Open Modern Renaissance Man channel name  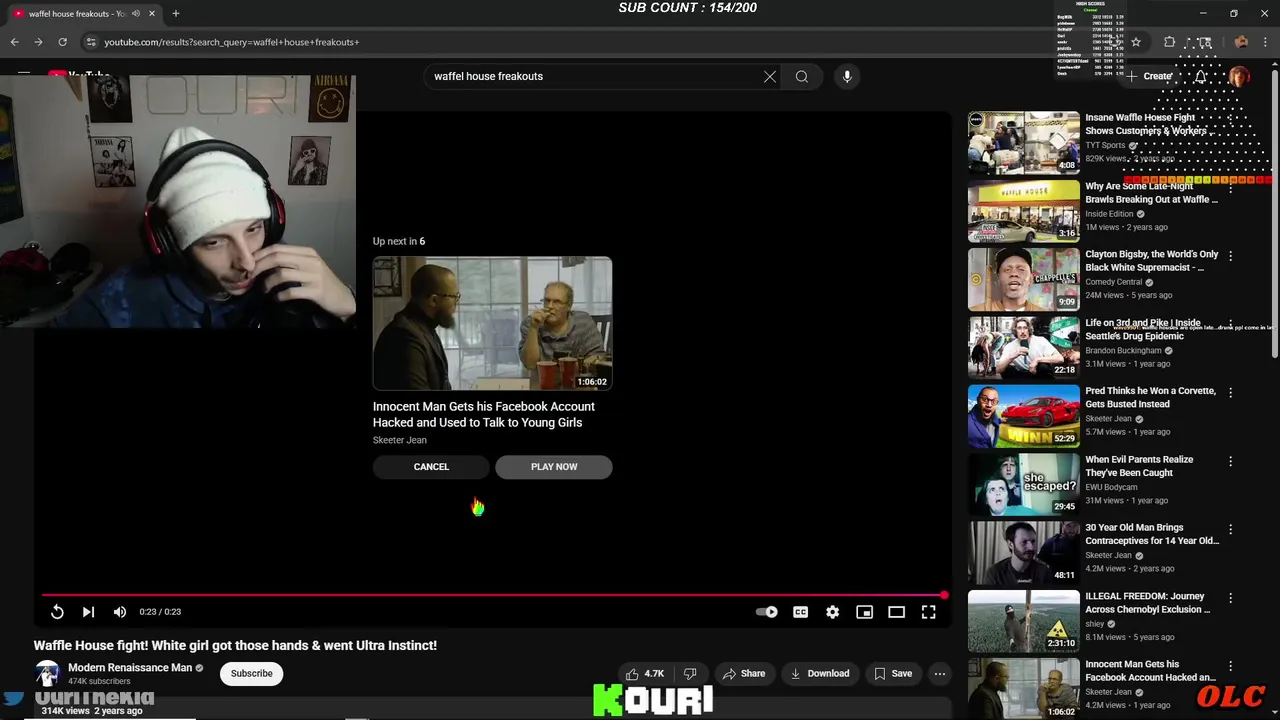point(130,668)
